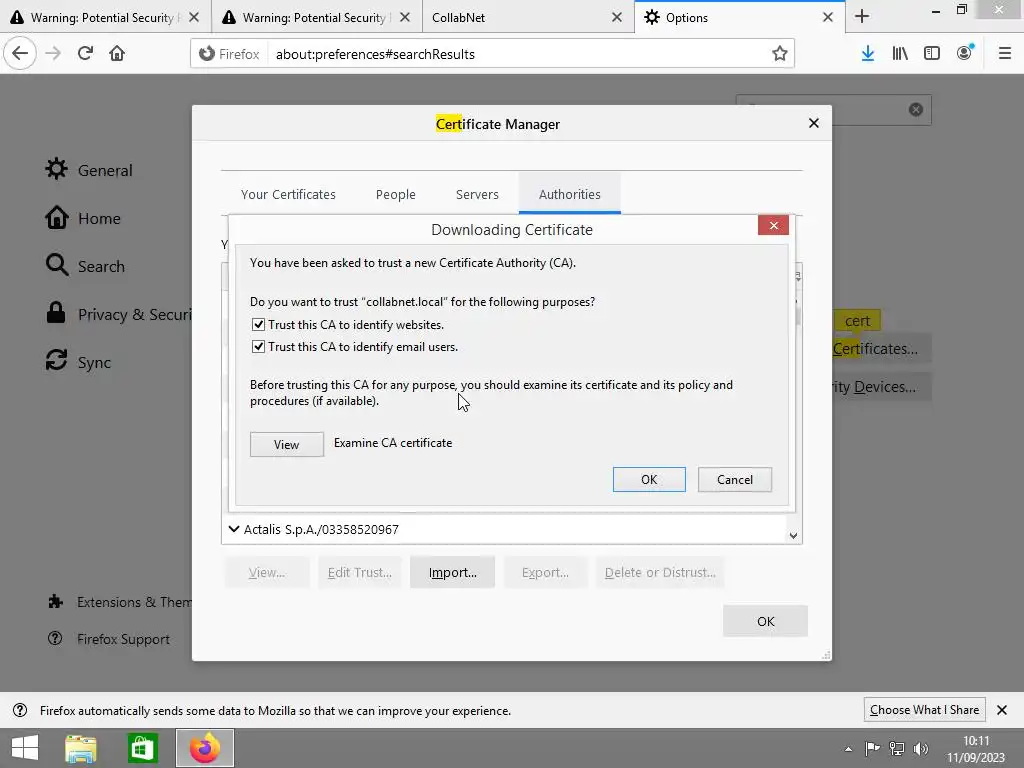Open General settings in sidebar
Viewport: 1024px width, 768px height.
click(89, 170)
